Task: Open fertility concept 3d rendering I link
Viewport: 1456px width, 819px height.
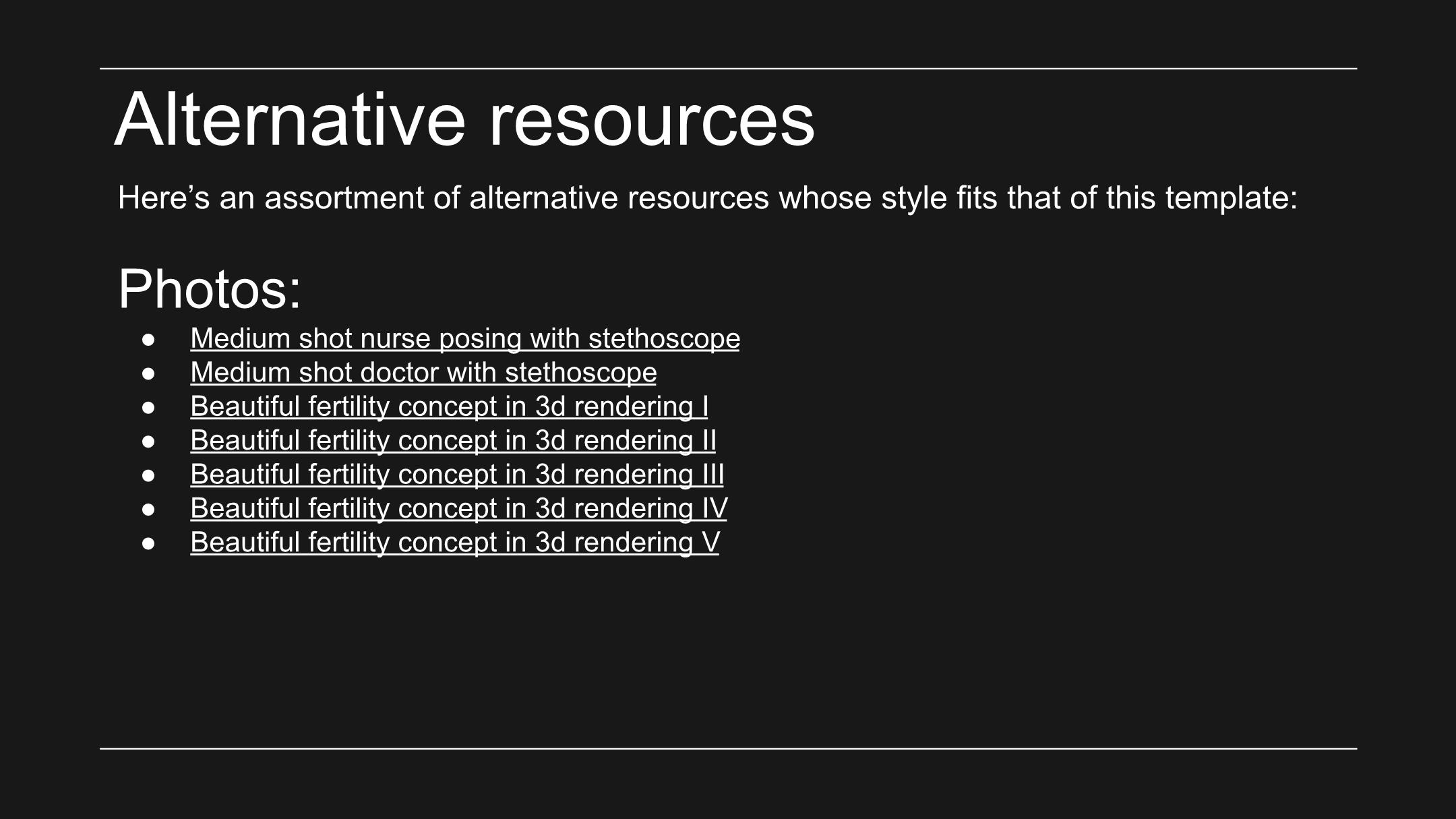Action: point(449,406)
